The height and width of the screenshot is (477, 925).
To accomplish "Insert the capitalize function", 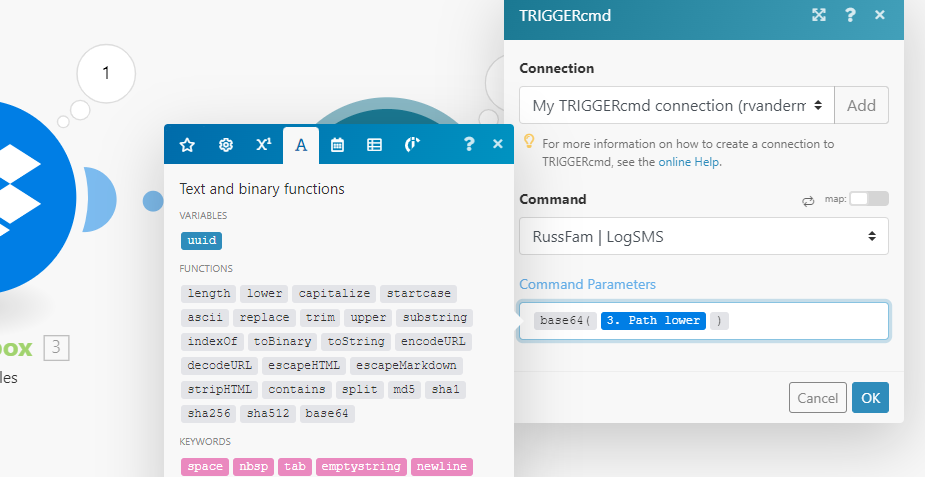I will (x=334, y=293).
